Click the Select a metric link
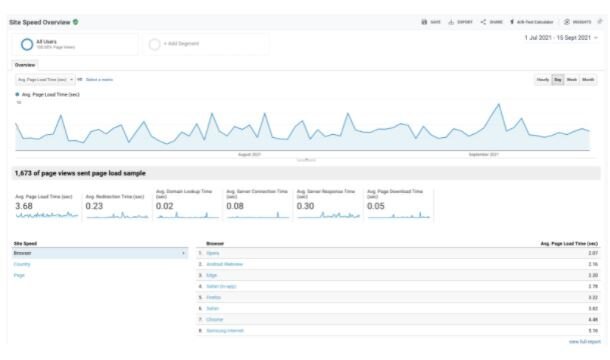610x360 pixels. click(x=99, y=80)
